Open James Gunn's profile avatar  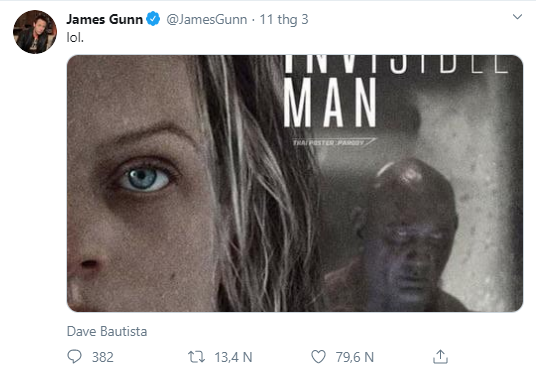(35, 32)
